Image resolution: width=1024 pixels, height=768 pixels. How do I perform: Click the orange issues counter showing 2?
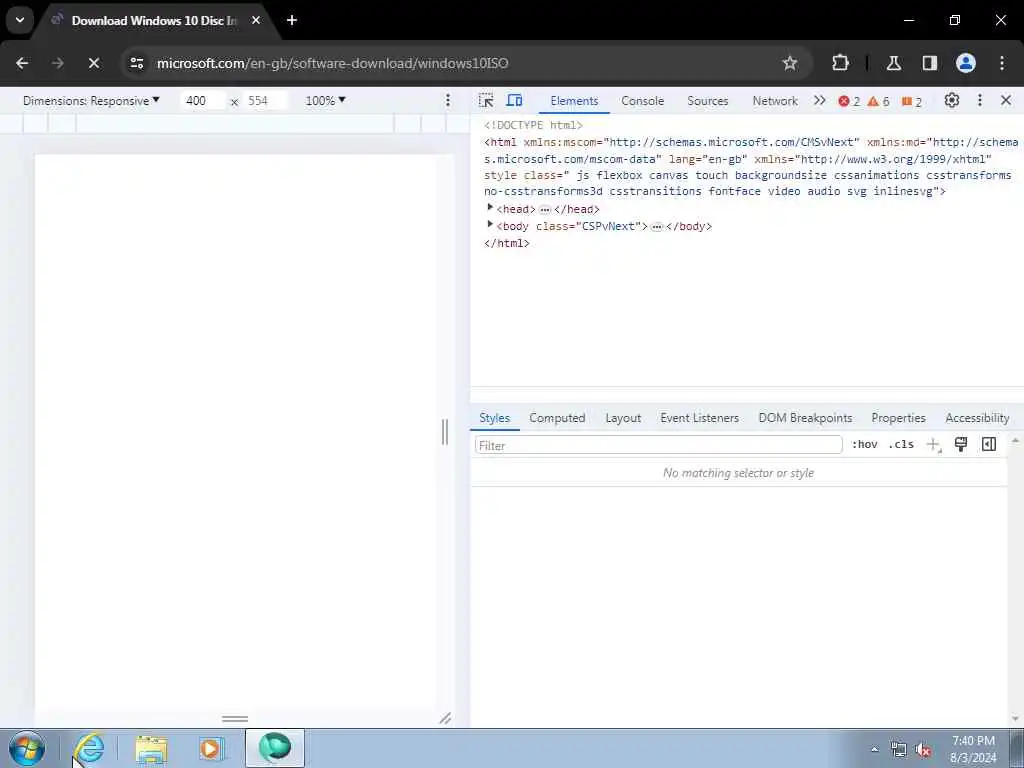[912, 101]
